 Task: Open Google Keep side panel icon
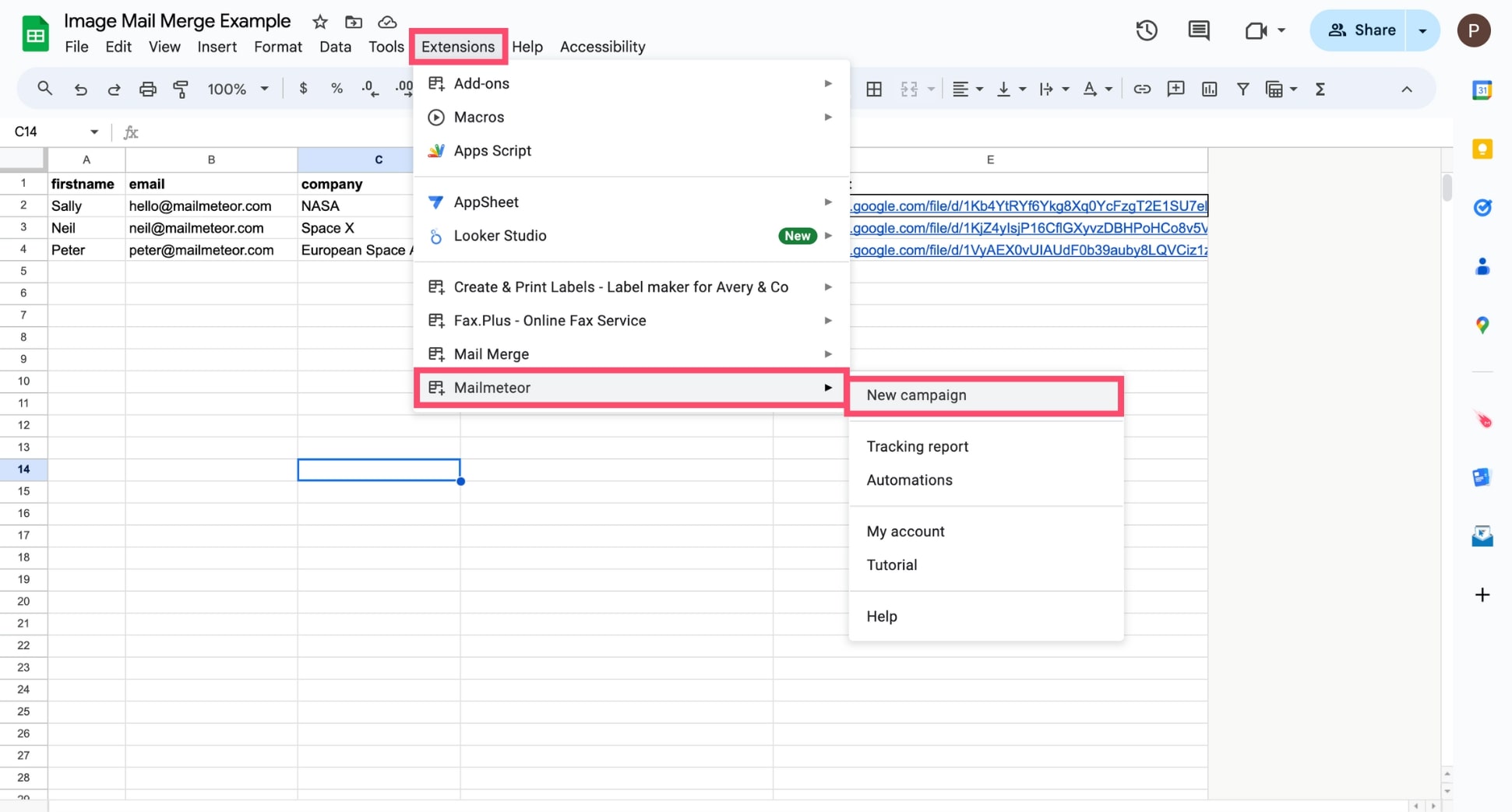(x=1482, y=149)
